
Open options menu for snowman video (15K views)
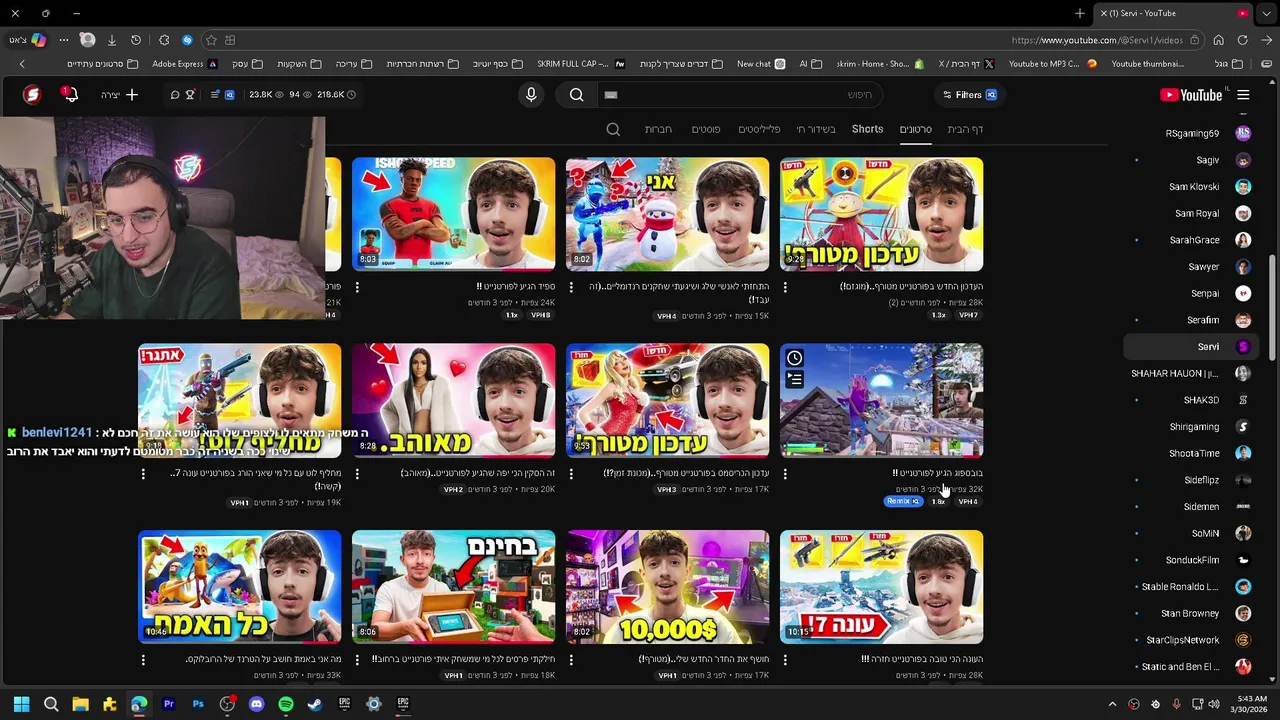(x=571, y=287)
